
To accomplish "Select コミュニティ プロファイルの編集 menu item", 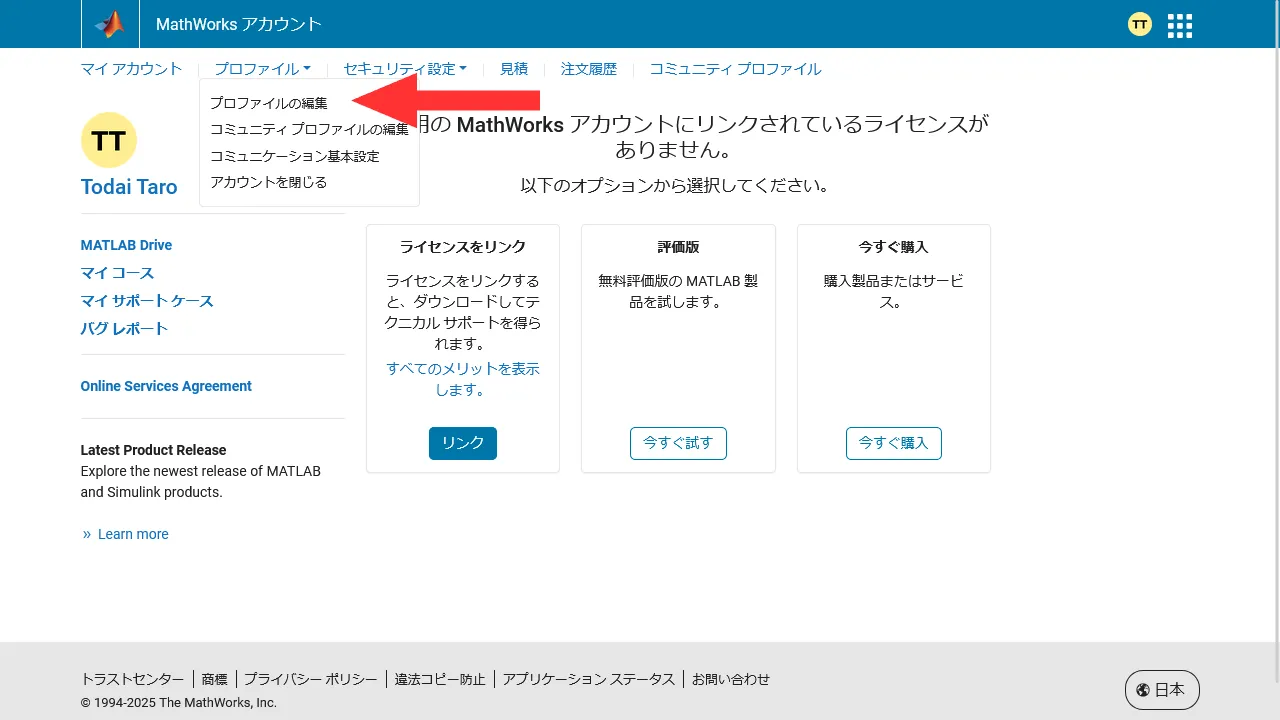I will pyautogui.click(x=309, y=129).
